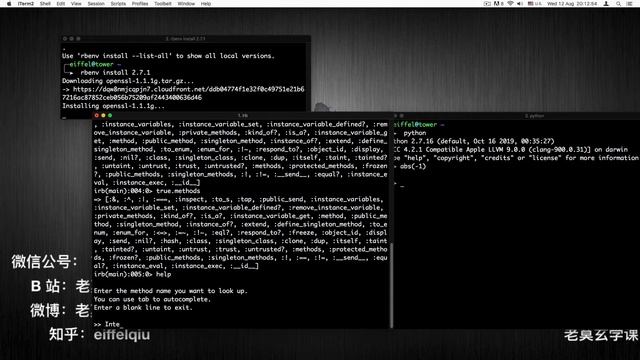Screen dimensions: 640x360
Task: Open Notification Center icon
Action: click(x=629, y=4)
